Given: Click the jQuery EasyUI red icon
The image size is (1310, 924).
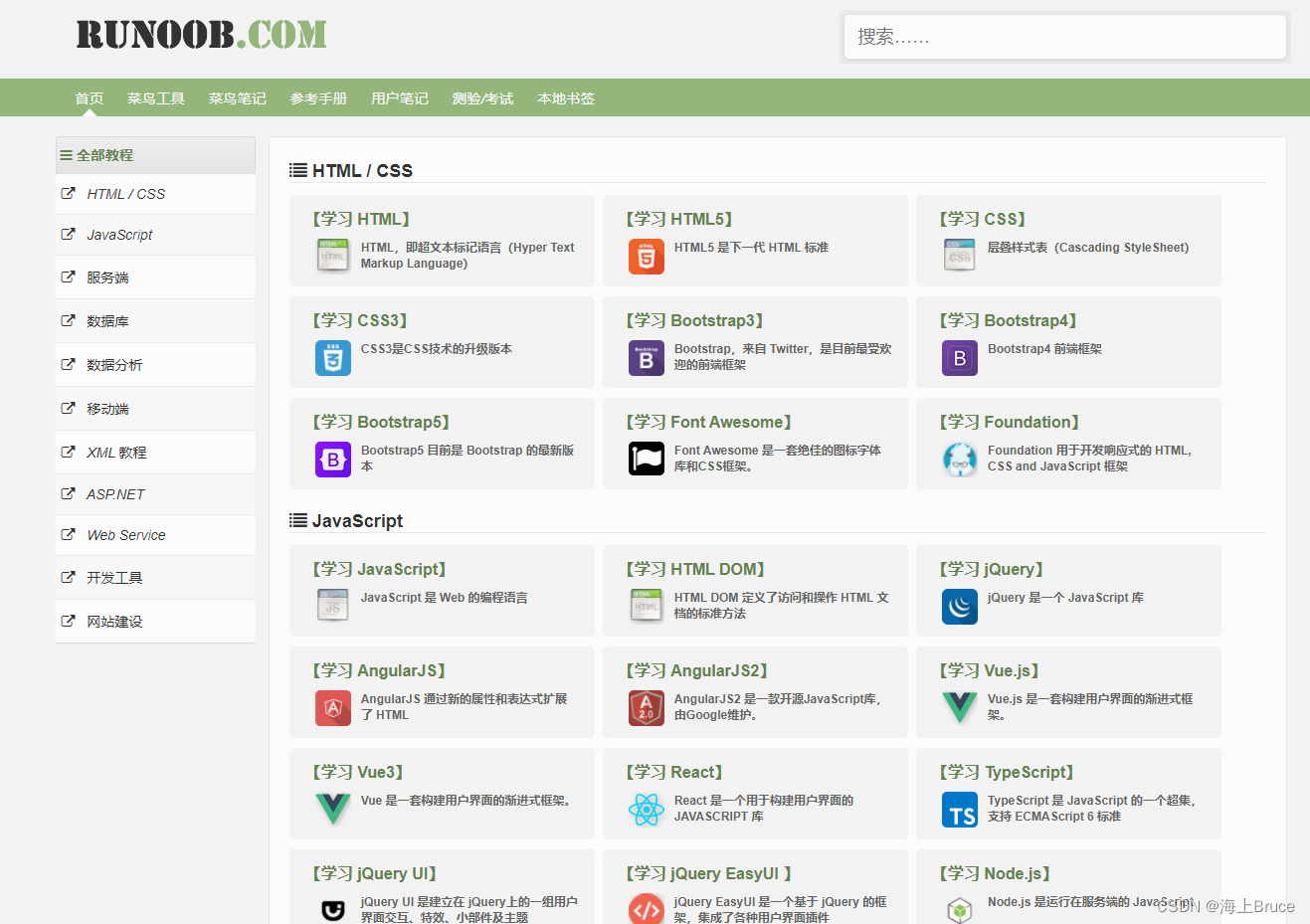Looking at the screenshot, I should 647,909.
